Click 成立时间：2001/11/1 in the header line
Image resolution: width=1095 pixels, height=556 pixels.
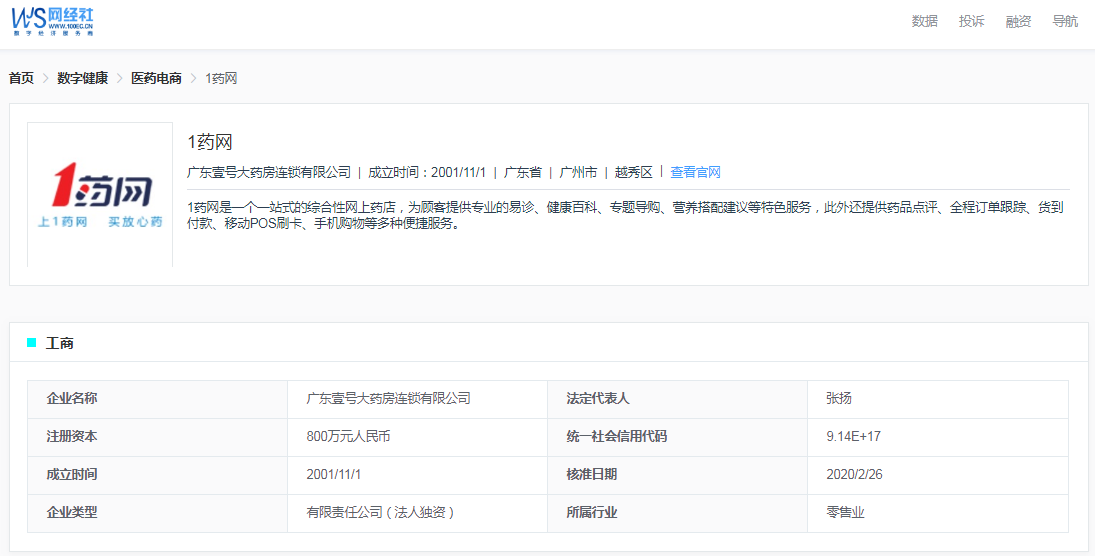point(427,172)
